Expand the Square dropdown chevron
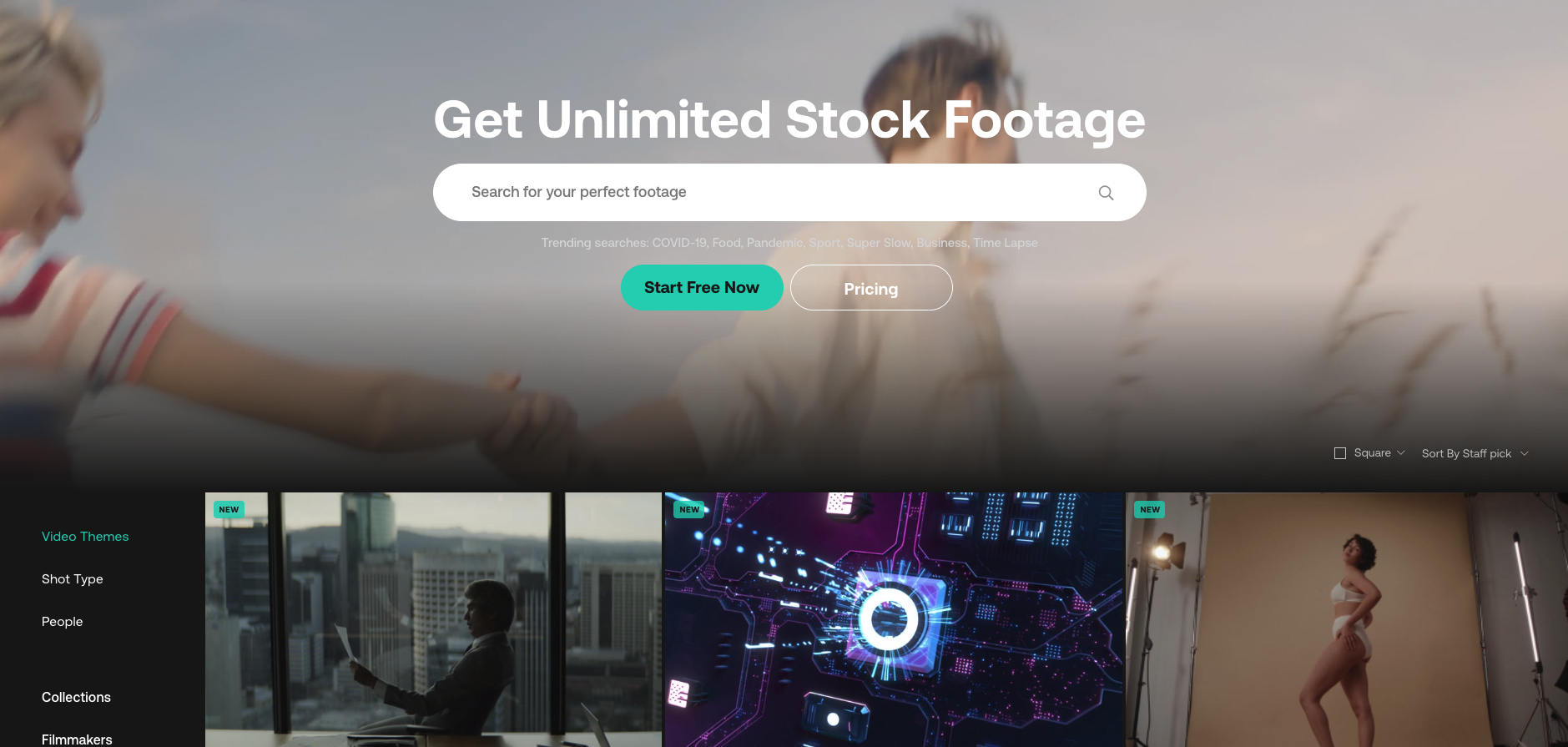This screenshot has width=1568, height=747. coord(1401,453)
